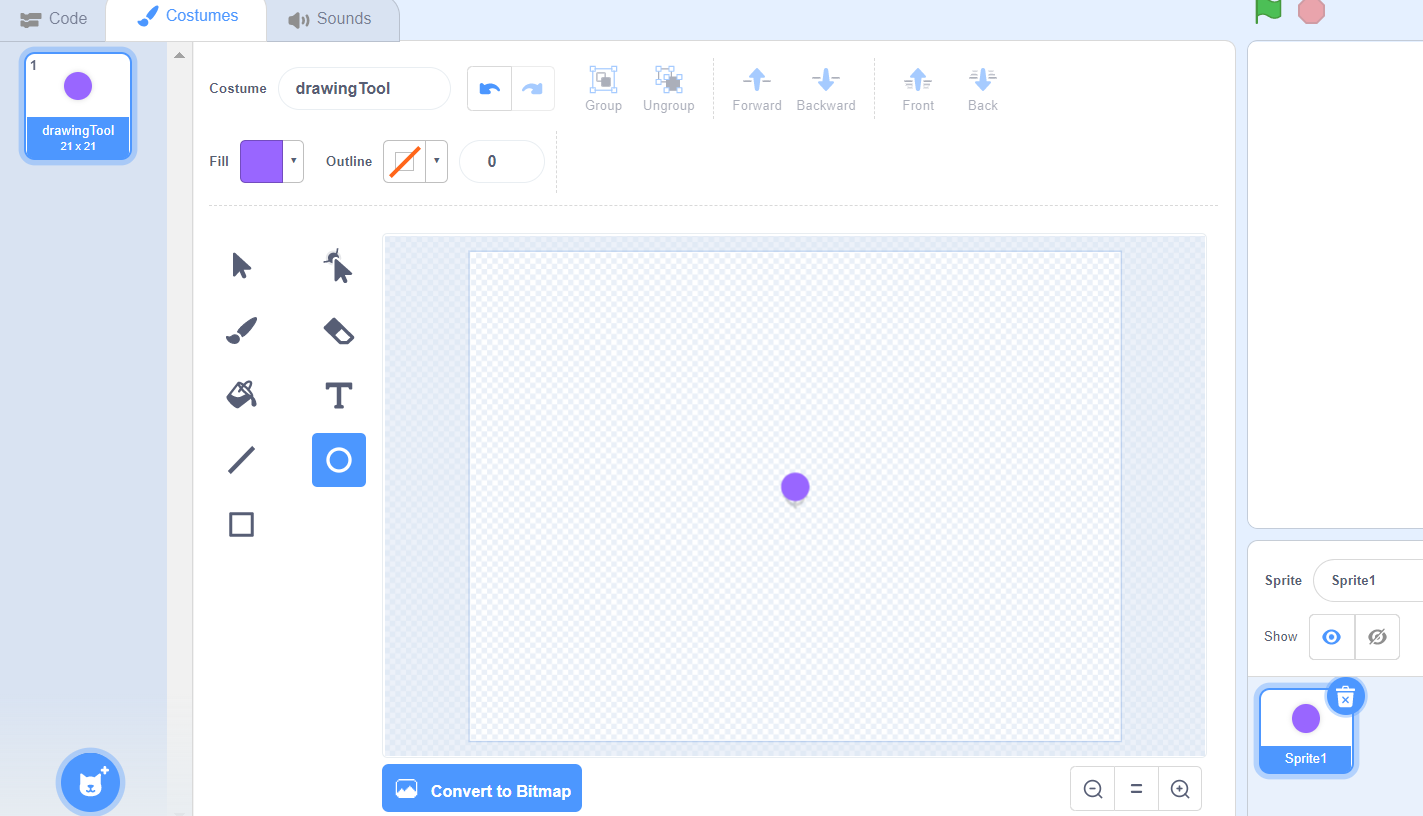Choose the Select arrow tool
Viewport: 1423px width, 816px height.
241,266
